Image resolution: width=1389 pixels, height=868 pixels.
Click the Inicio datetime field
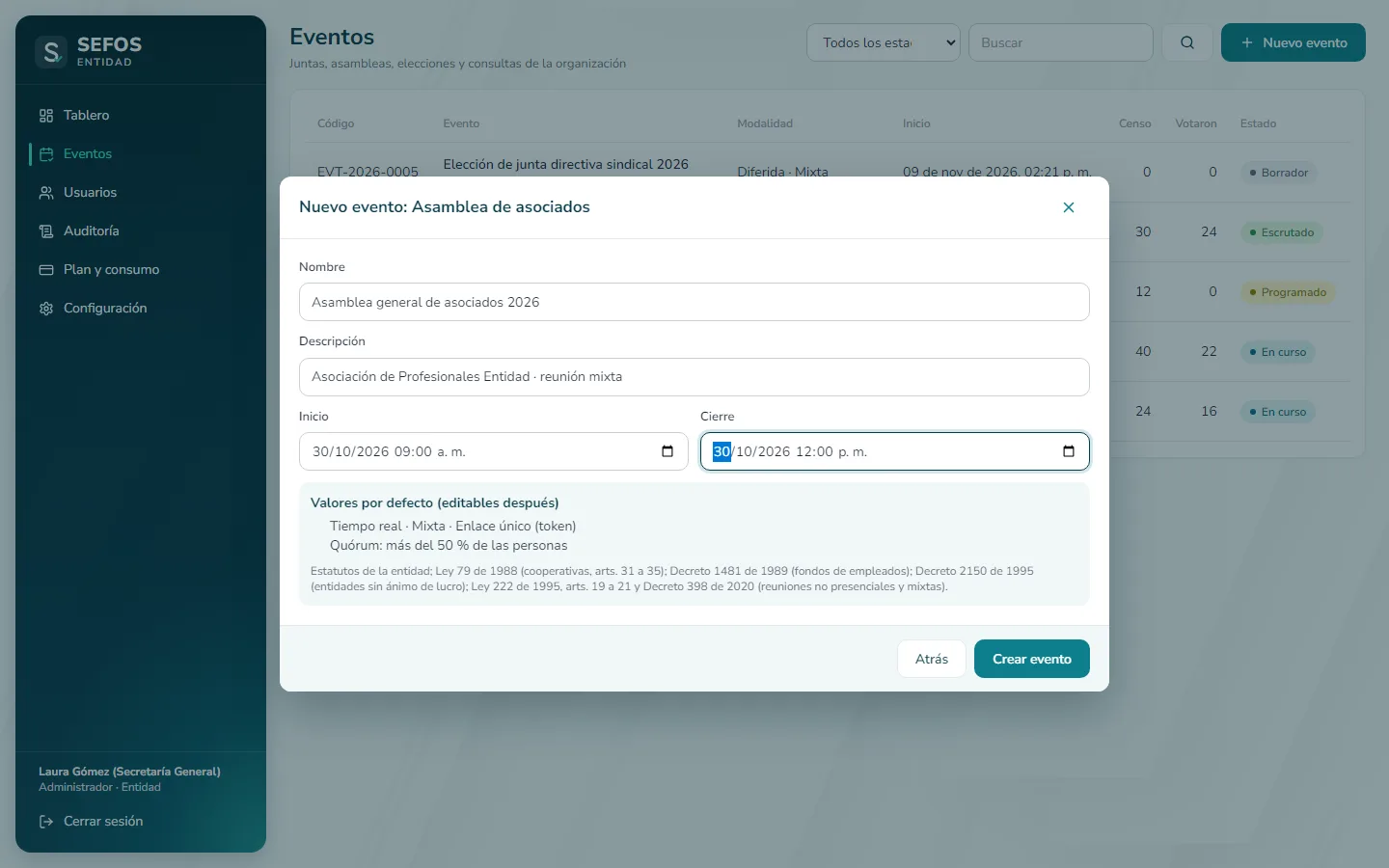click(494, 451)
